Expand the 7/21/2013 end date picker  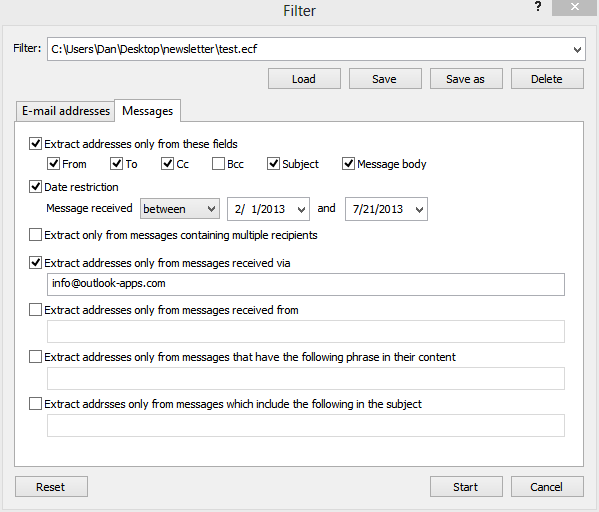pyautogui.click(x=419, y=209)
